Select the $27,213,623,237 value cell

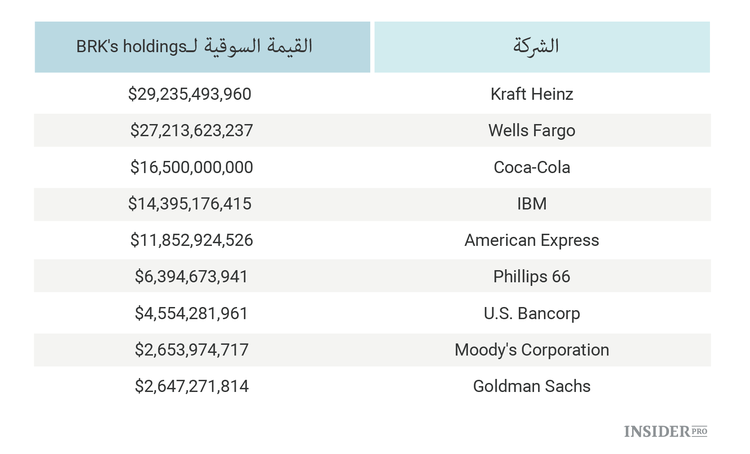point(191,131)
